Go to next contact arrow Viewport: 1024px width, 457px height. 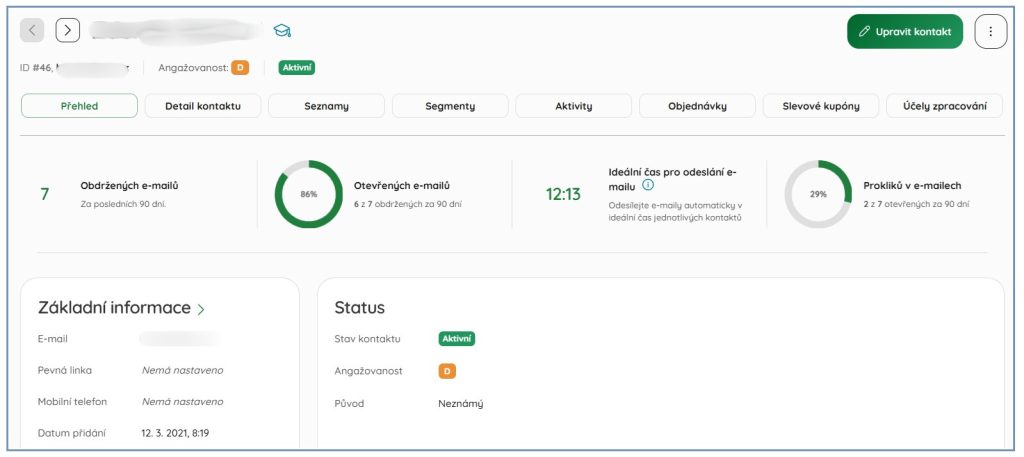[67, 30]
